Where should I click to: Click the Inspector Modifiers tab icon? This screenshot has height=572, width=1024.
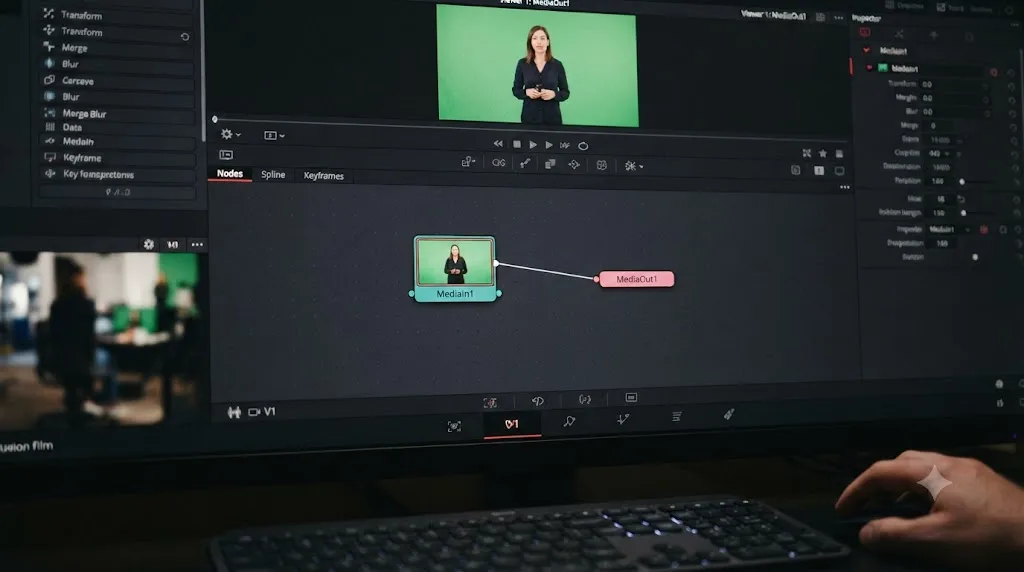(x=899, y=34)
